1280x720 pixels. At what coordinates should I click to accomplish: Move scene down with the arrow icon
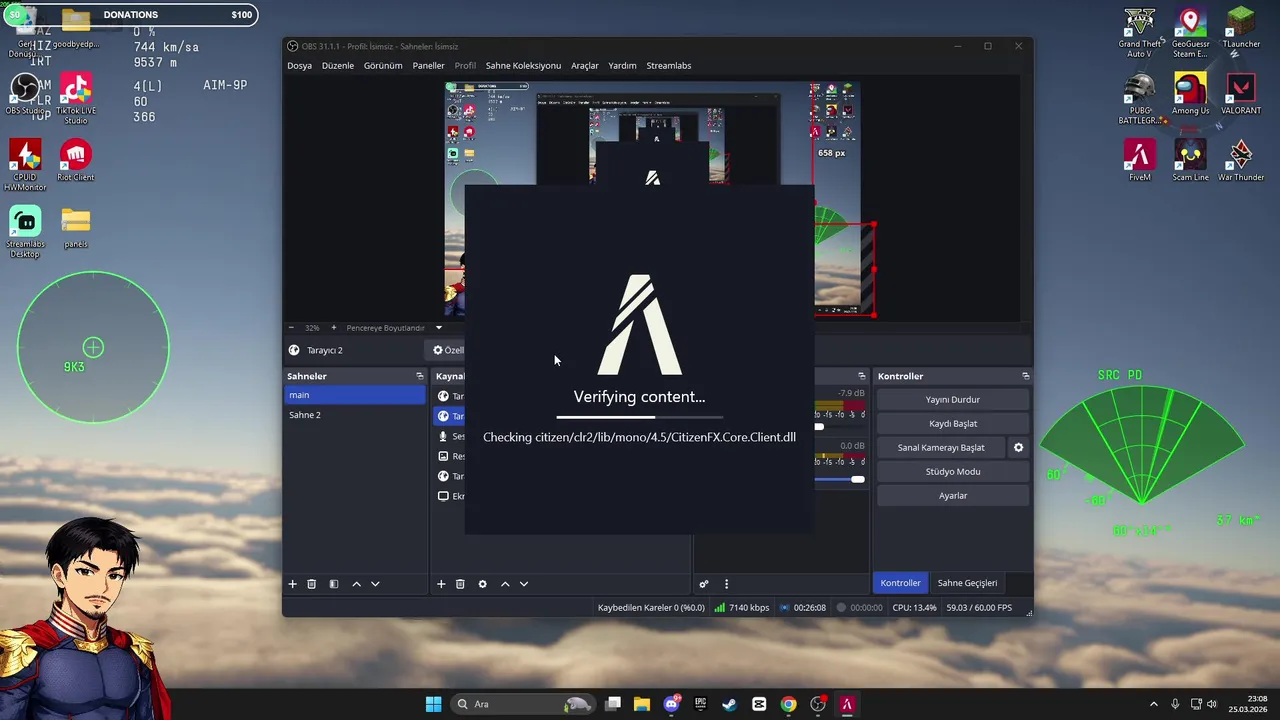[x=375, y=584]
